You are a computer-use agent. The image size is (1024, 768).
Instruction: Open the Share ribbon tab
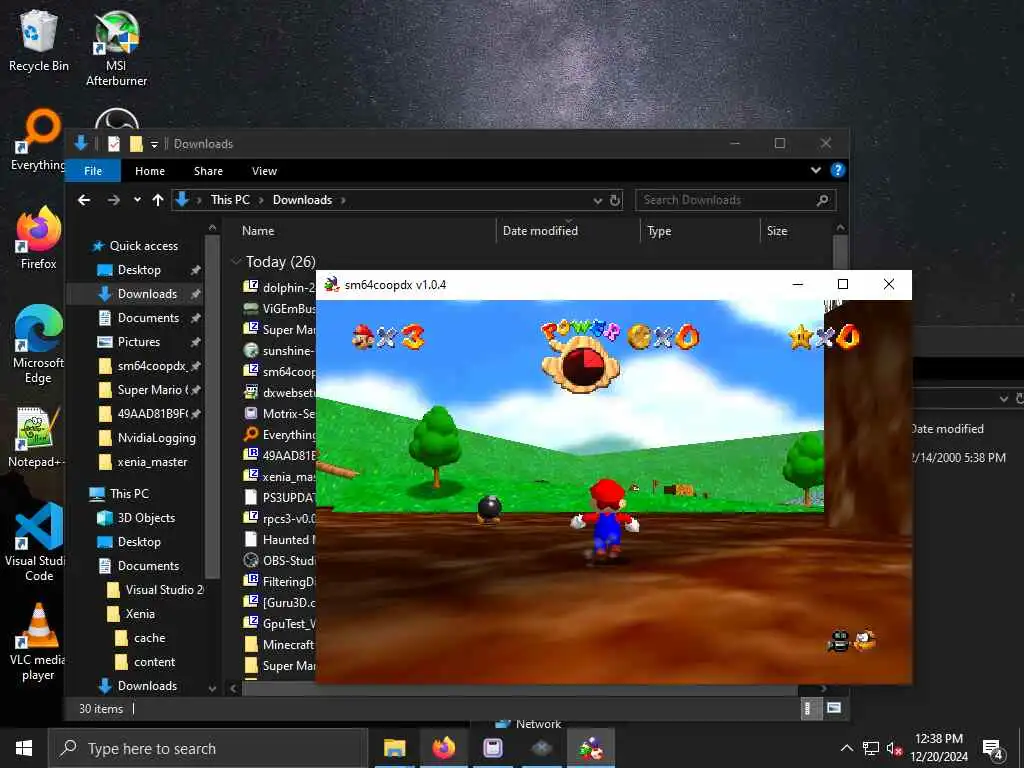click(x=208, y=170)
